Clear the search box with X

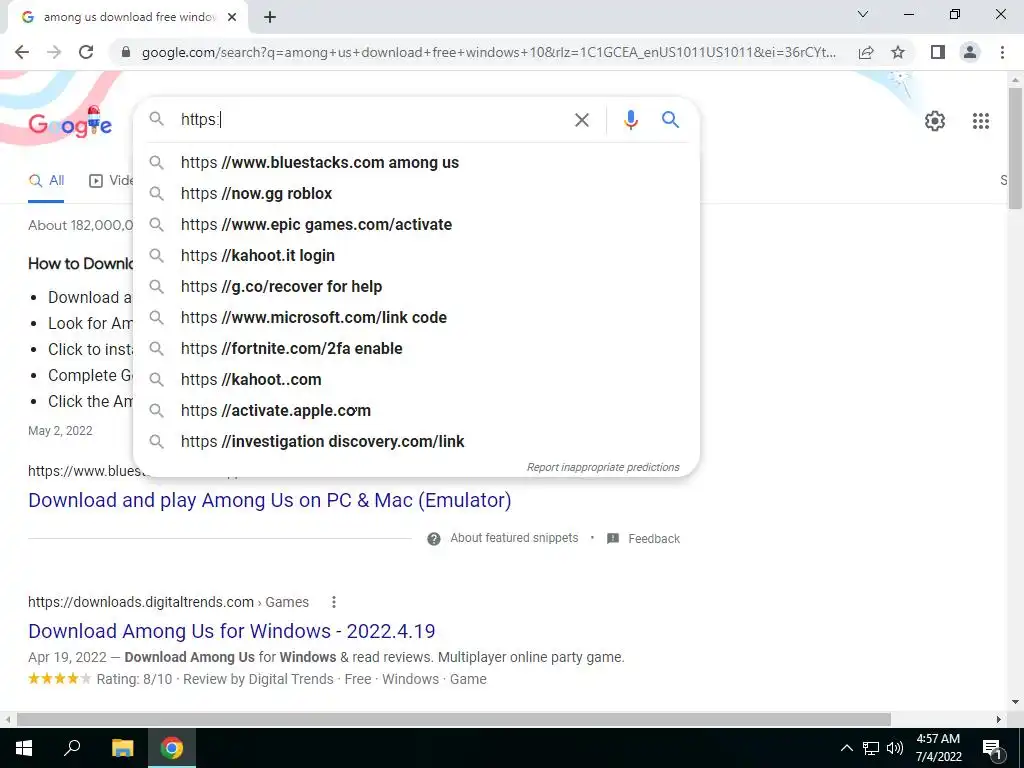coord(581,120)
